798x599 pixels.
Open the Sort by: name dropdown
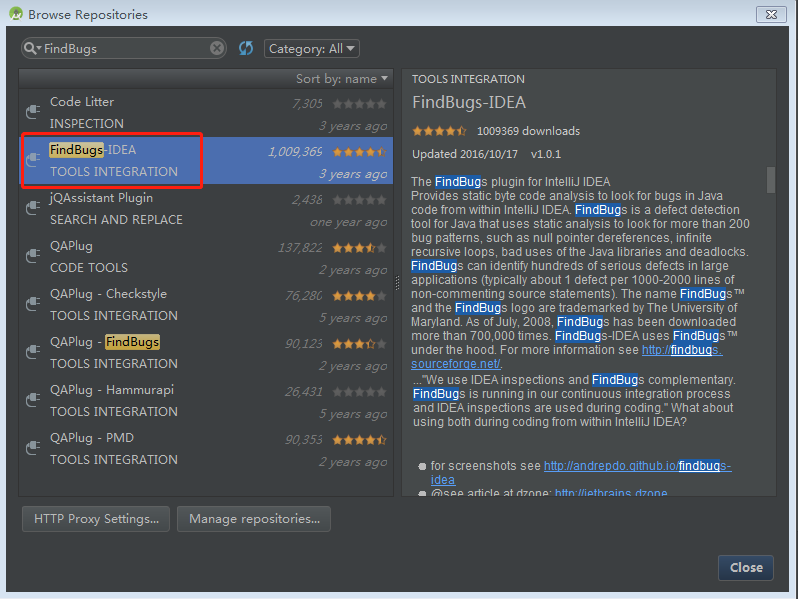(342, 79)
